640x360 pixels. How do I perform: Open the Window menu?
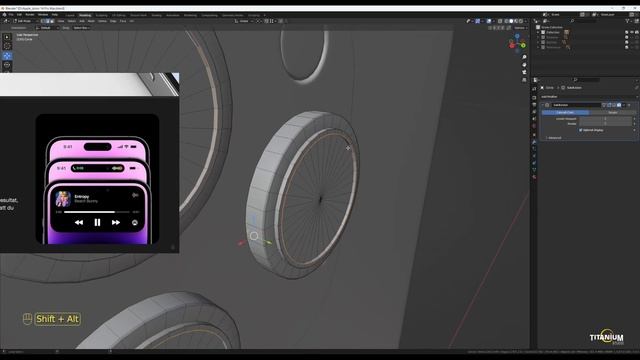click(43, 15)
